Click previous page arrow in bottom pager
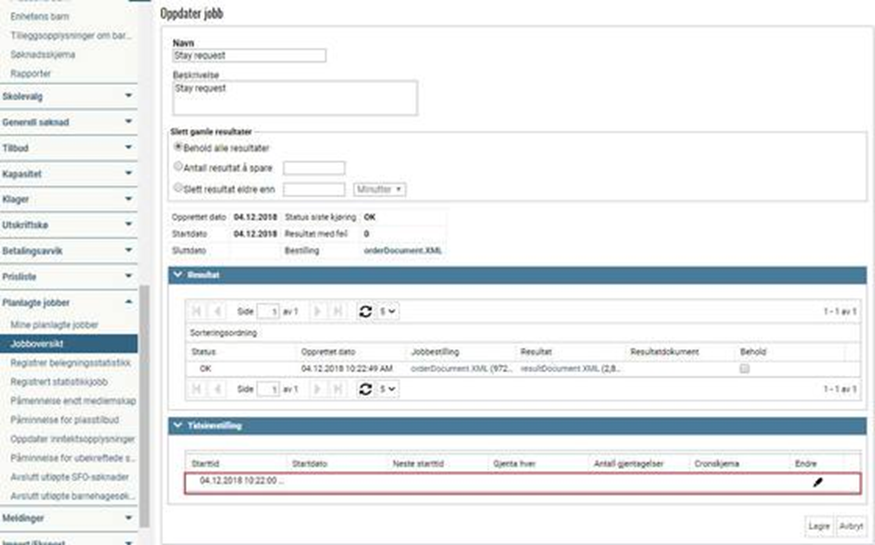The height and width of the screenshot is (545, 875). tap(219, 388)
